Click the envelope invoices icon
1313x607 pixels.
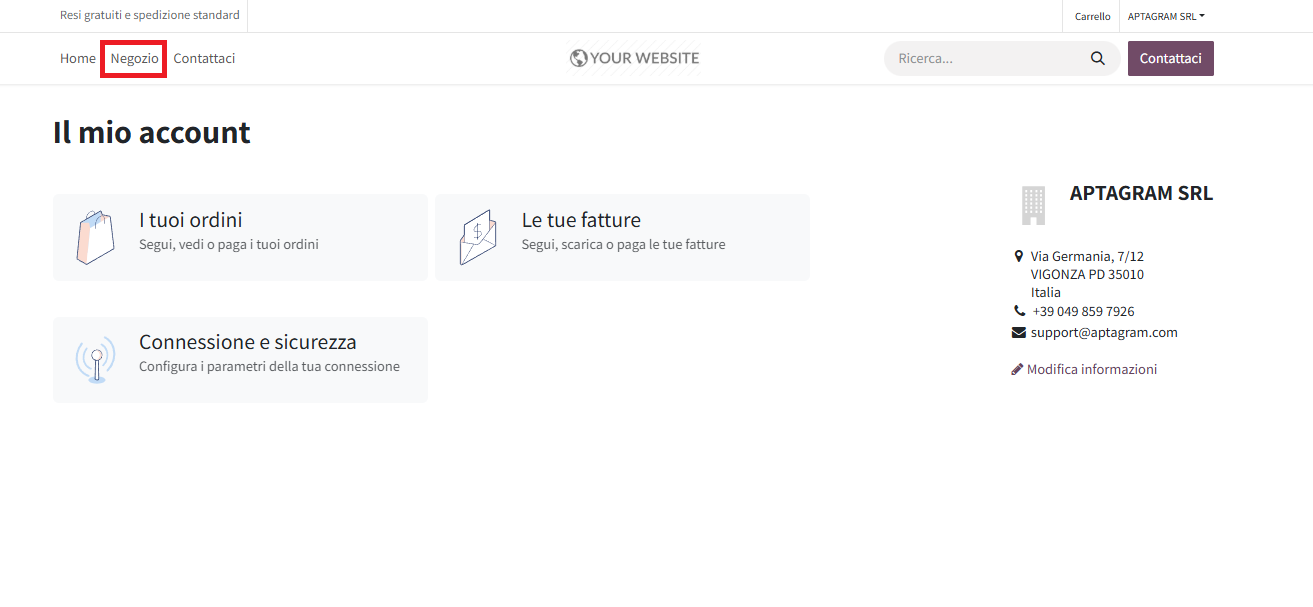tap(478, 237)
